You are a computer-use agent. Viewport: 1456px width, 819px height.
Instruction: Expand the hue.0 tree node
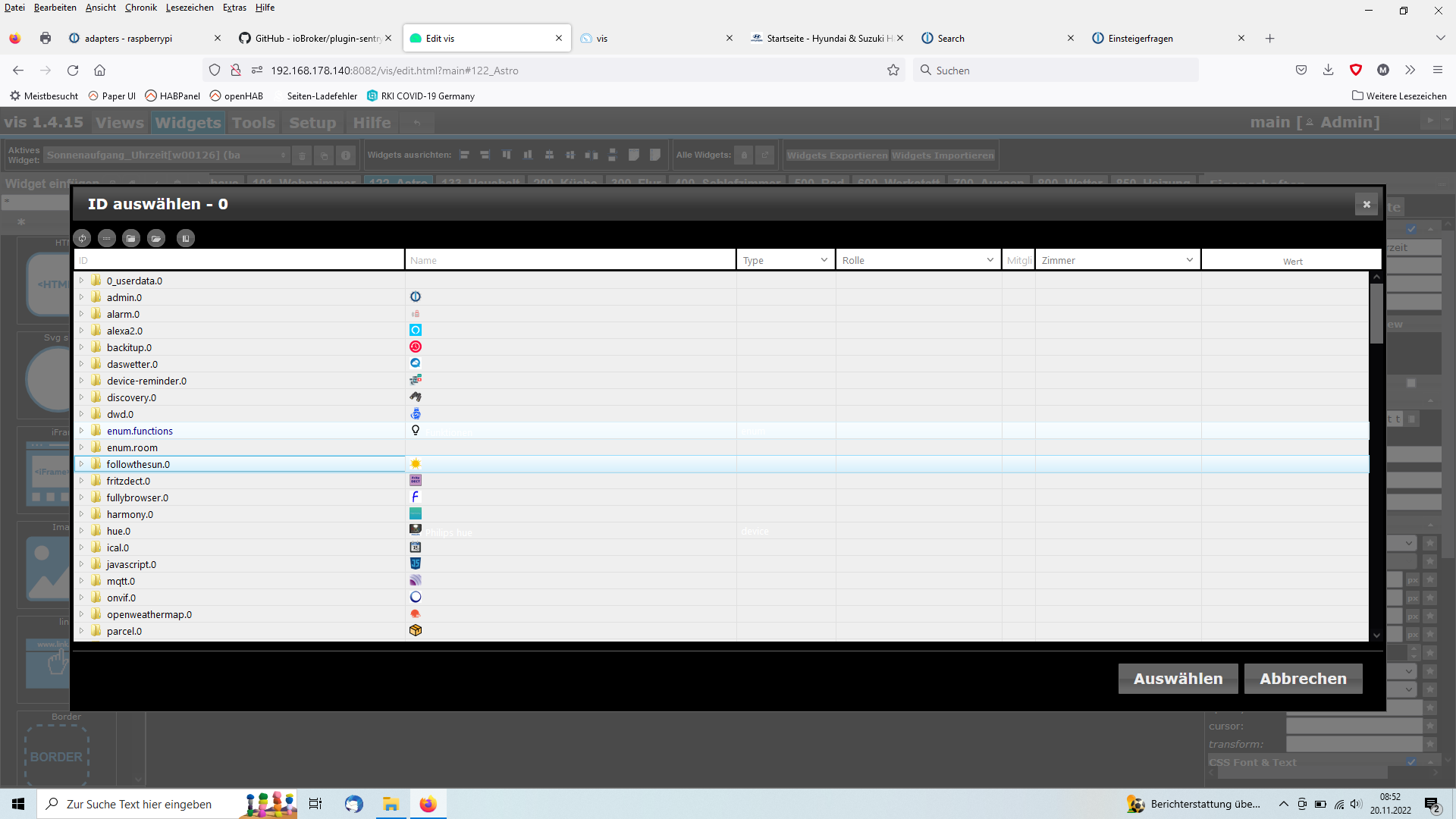[81, 531]
